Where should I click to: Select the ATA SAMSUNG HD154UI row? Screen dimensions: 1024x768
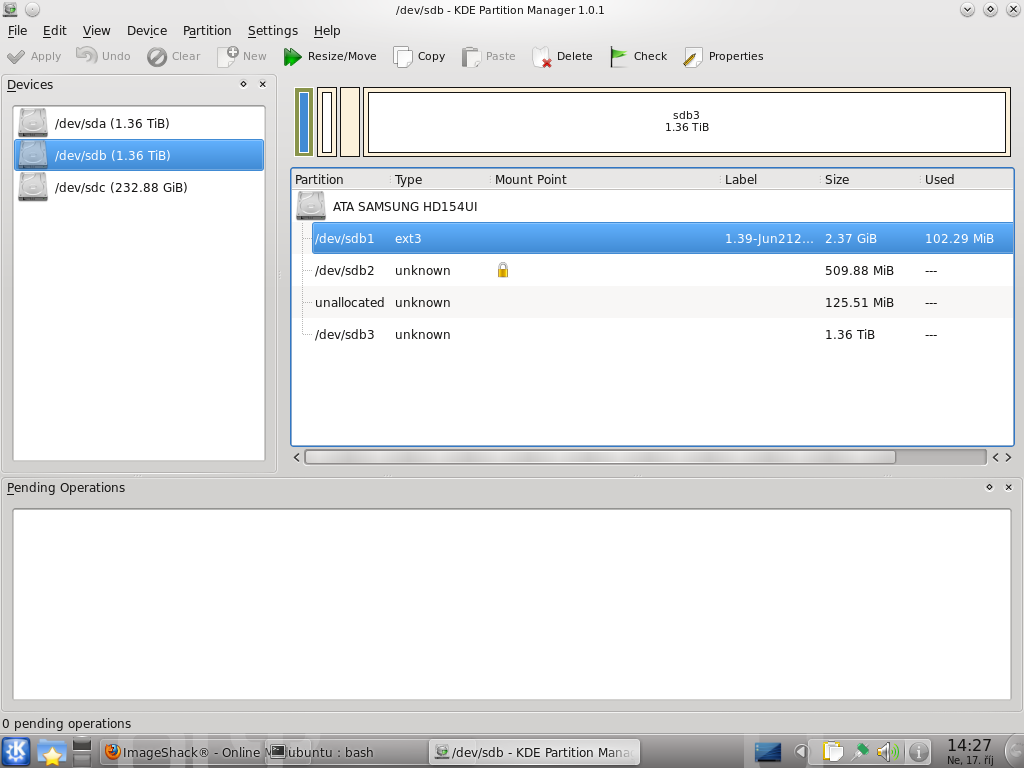pos(652,206)
